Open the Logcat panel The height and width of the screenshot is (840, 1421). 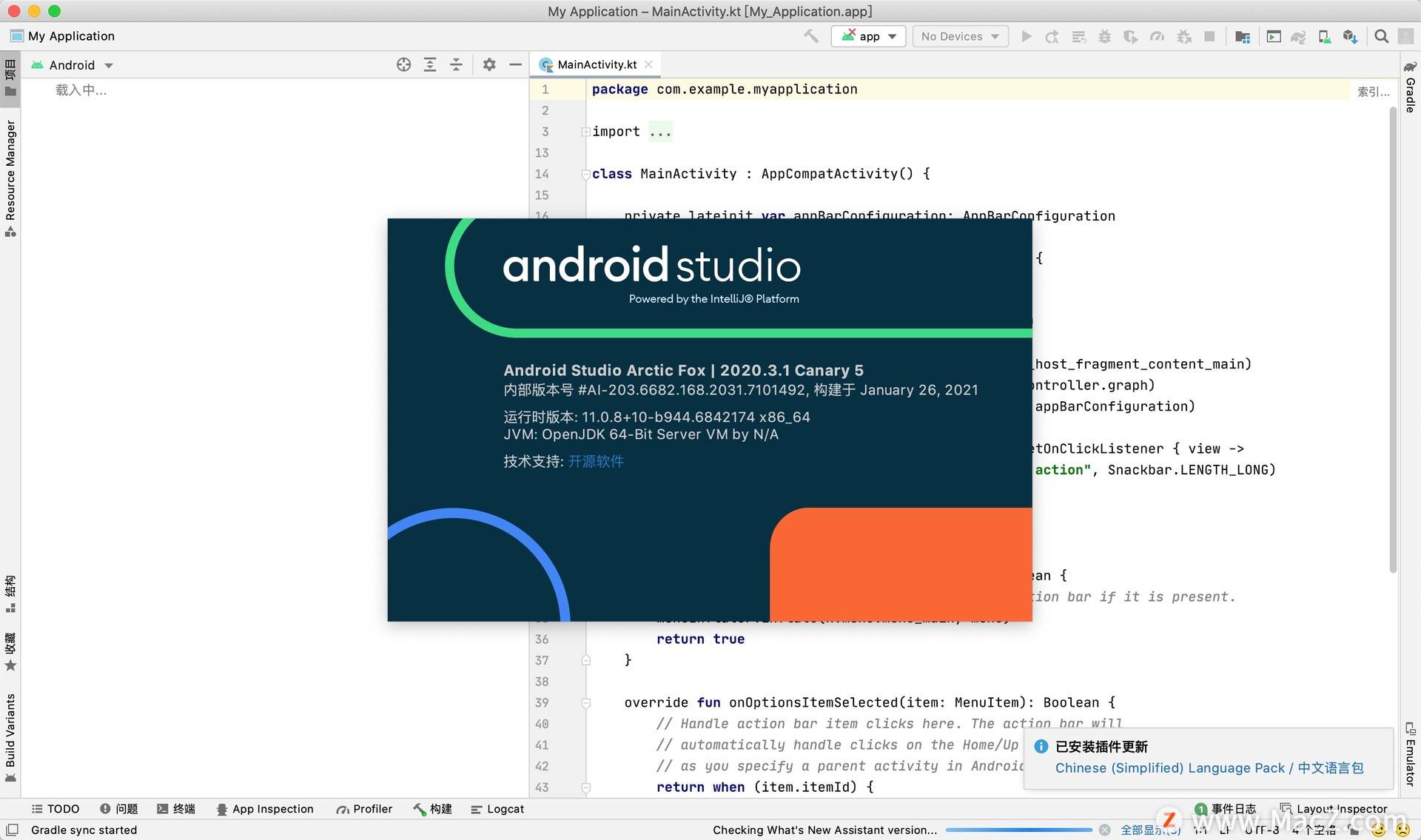point(497,809)
